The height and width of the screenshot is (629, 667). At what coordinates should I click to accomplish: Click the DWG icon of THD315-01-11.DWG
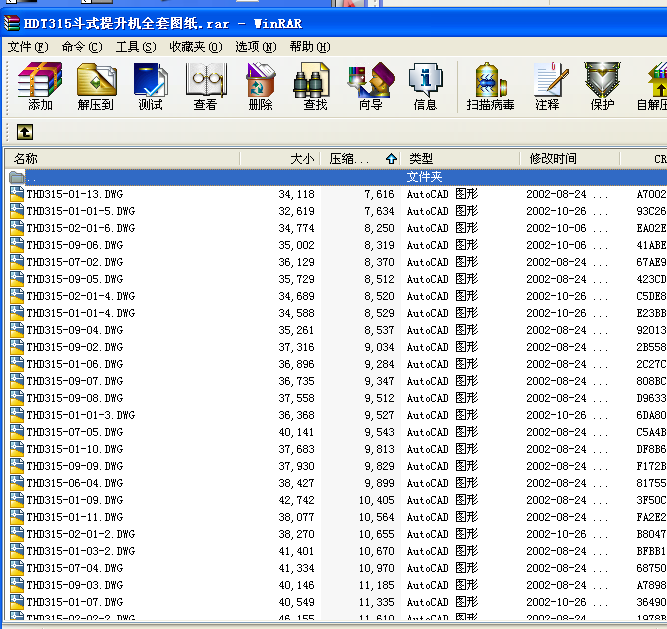(x=17, y=517)
